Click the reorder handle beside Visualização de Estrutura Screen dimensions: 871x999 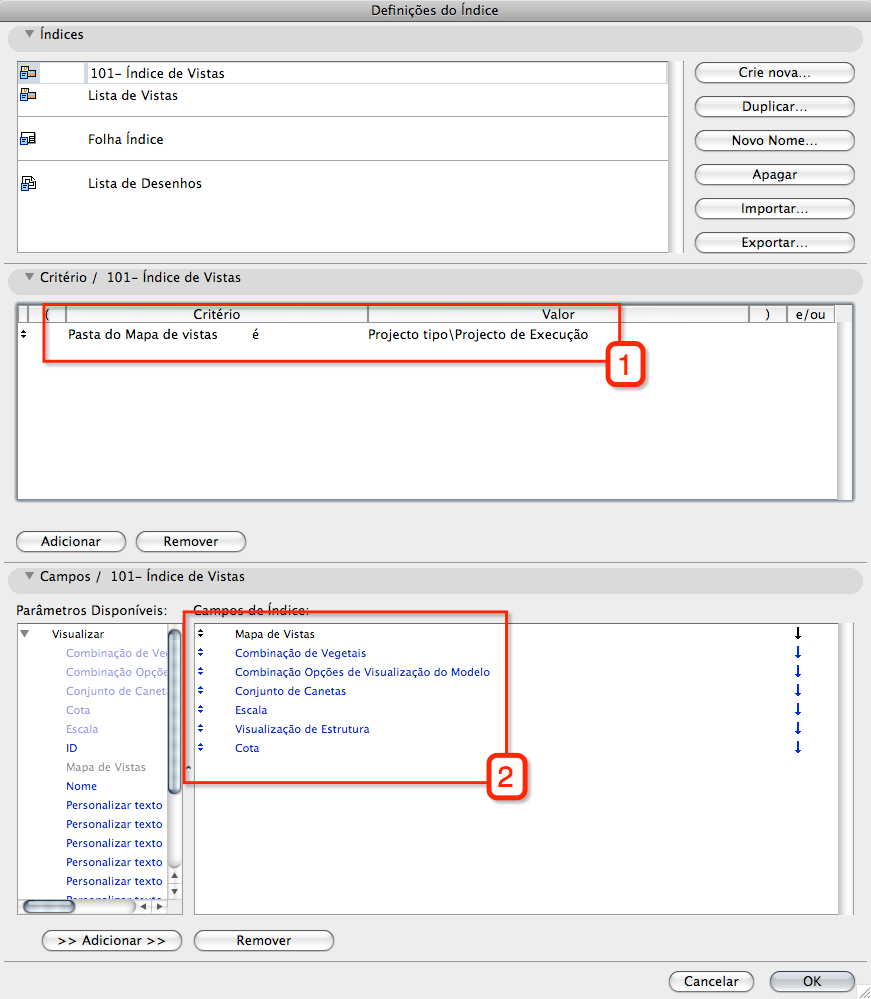point(200,728)
